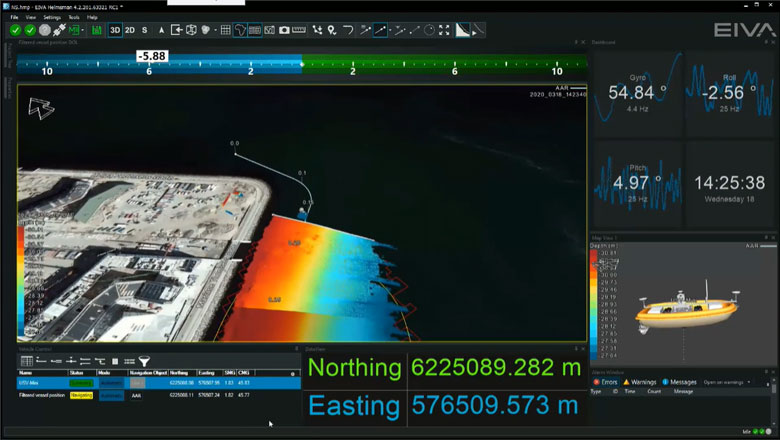Switch to 2D view mode
Screen dimensions: 780x440
tap(130, 30)
